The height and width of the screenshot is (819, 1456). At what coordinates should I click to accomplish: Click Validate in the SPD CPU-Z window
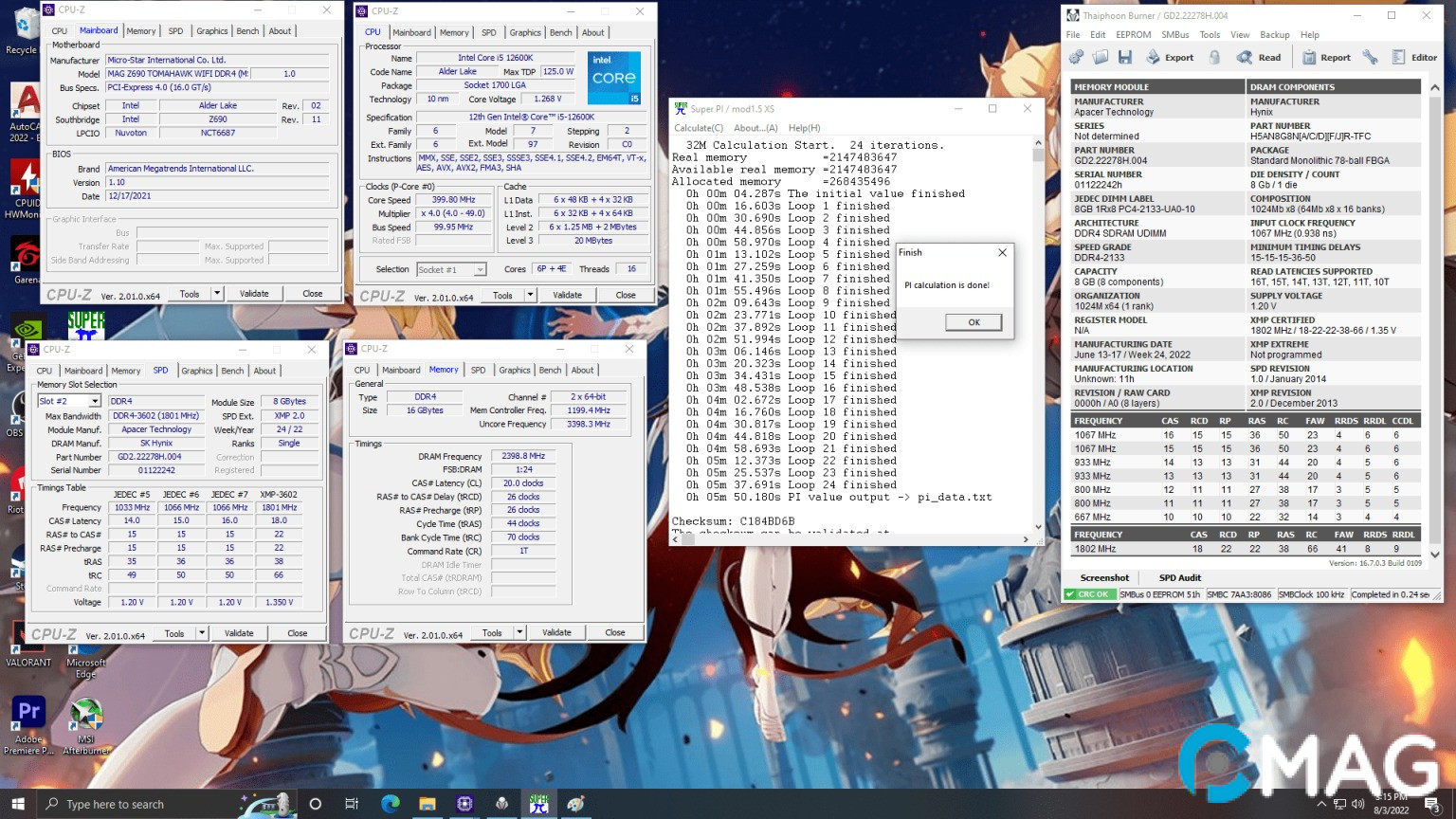pyautogui.click(x=239, y=633)
